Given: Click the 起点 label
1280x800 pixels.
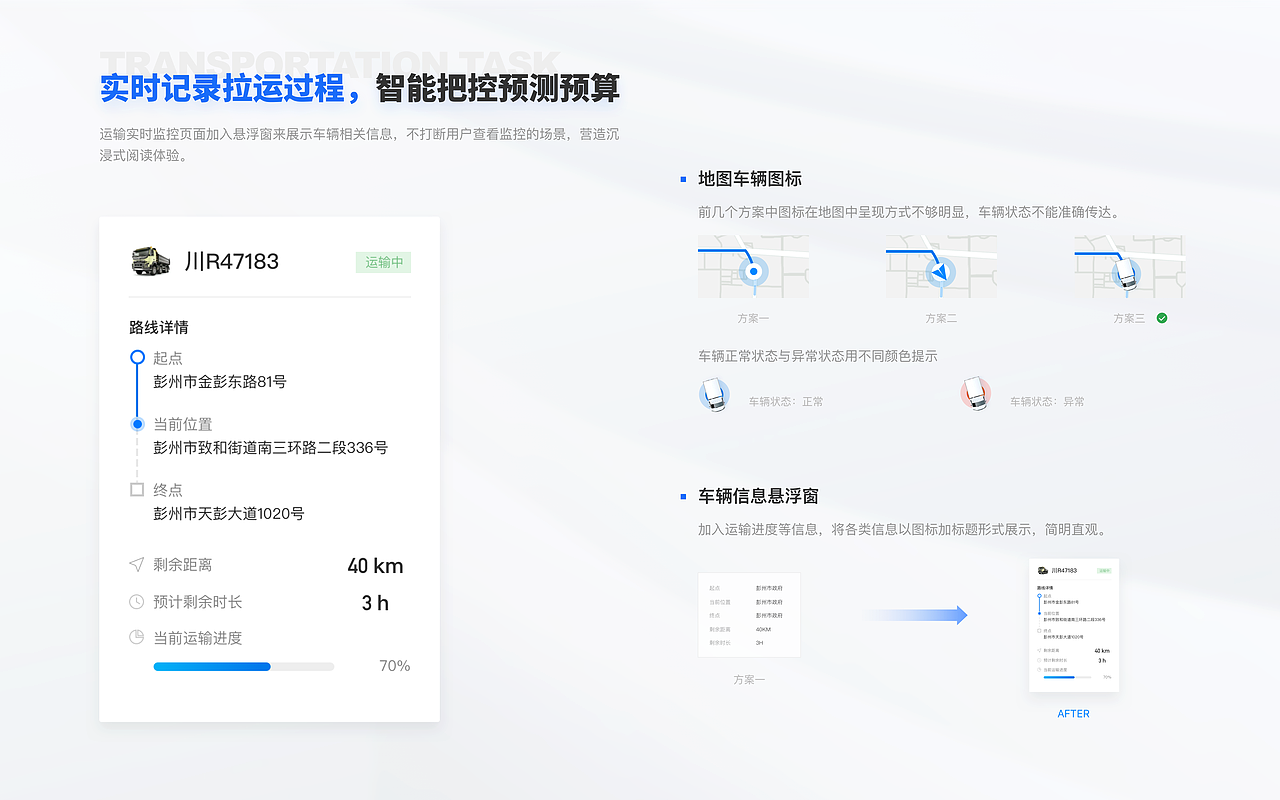Looking at the screenshot, I should point(168,358).
